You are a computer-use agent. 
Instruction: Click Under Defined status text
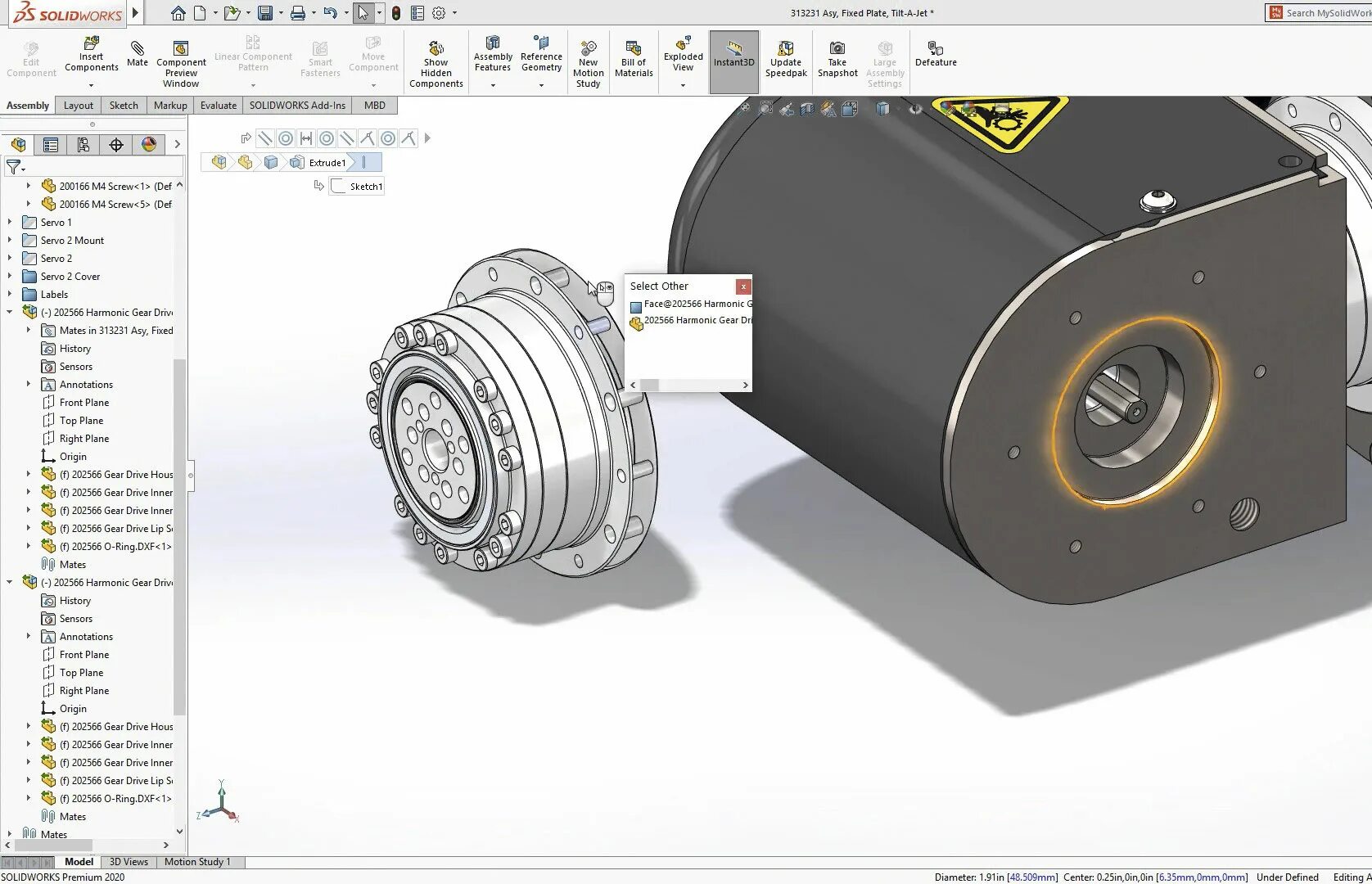pos(1287,877)
